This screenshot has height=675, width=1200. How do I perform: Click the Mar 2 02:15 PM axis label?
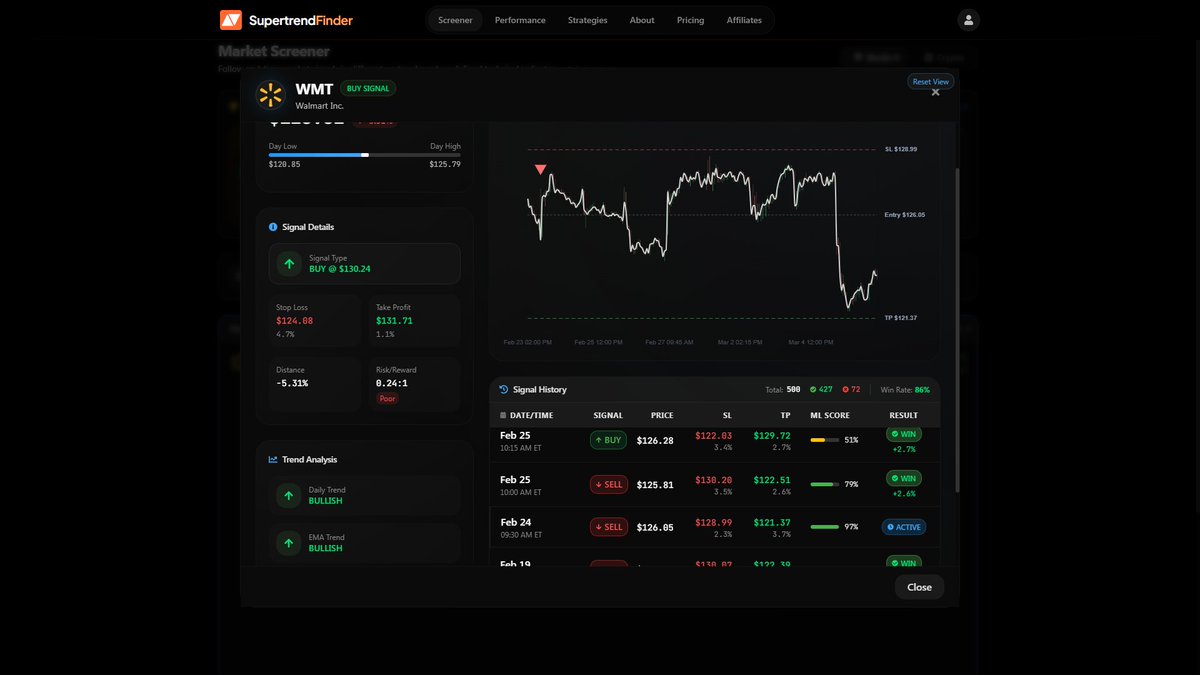pos(738,342)
